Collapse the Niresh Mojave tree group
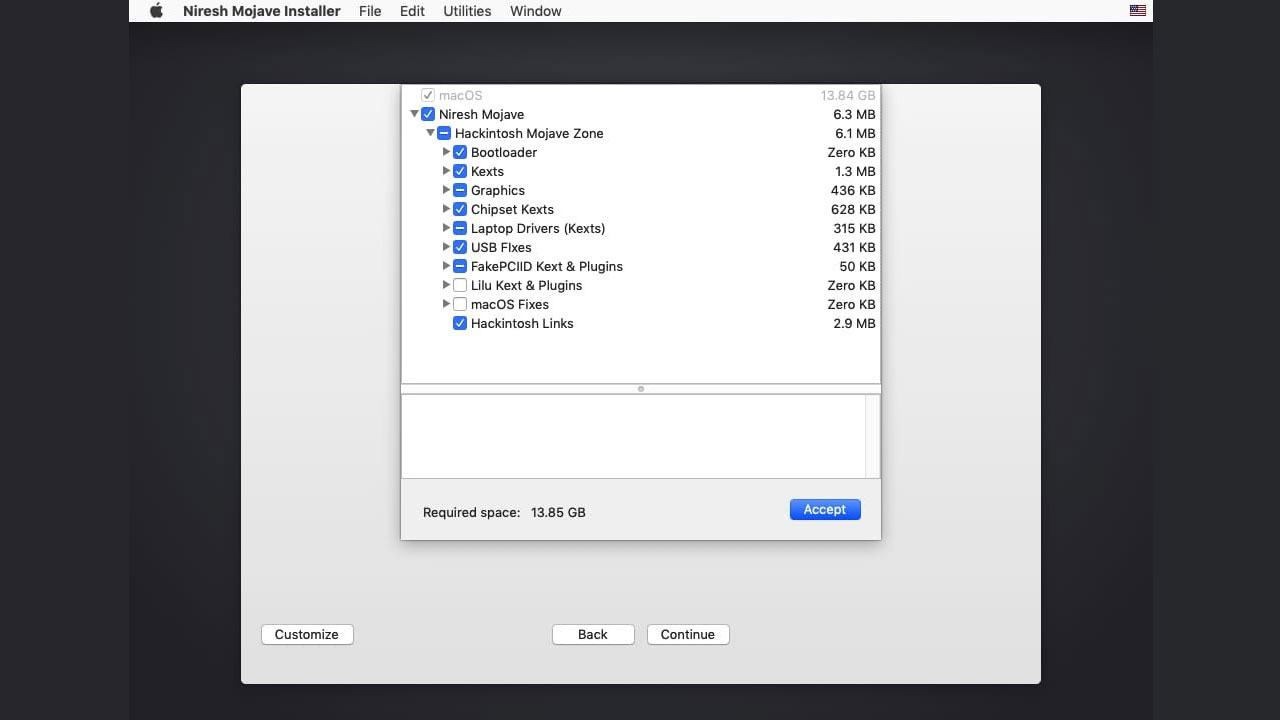Screen dimensions: 1280x720 [x=414, y=114]
